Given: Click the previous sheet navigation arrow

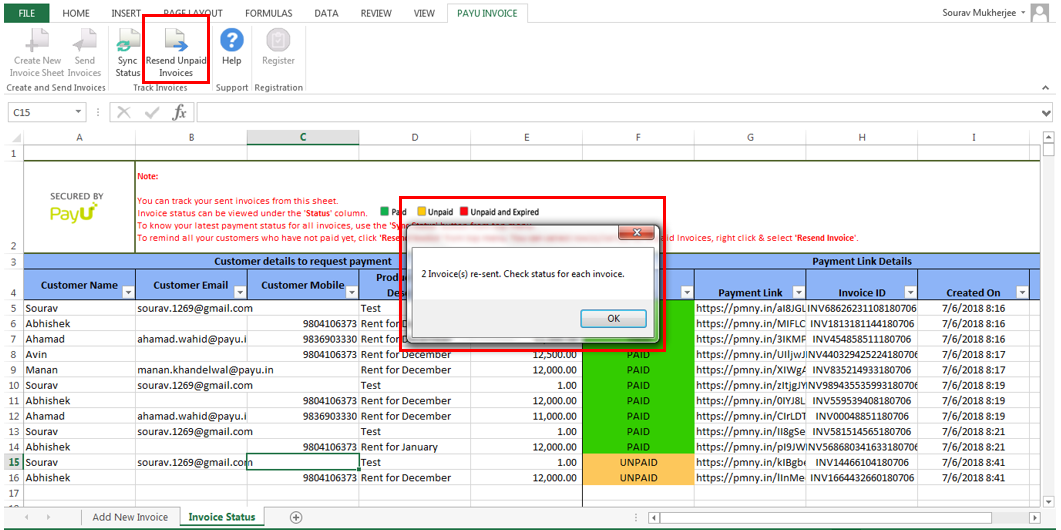Looking at the screenshot, I should pyautogui.click(x=27, y=517).
